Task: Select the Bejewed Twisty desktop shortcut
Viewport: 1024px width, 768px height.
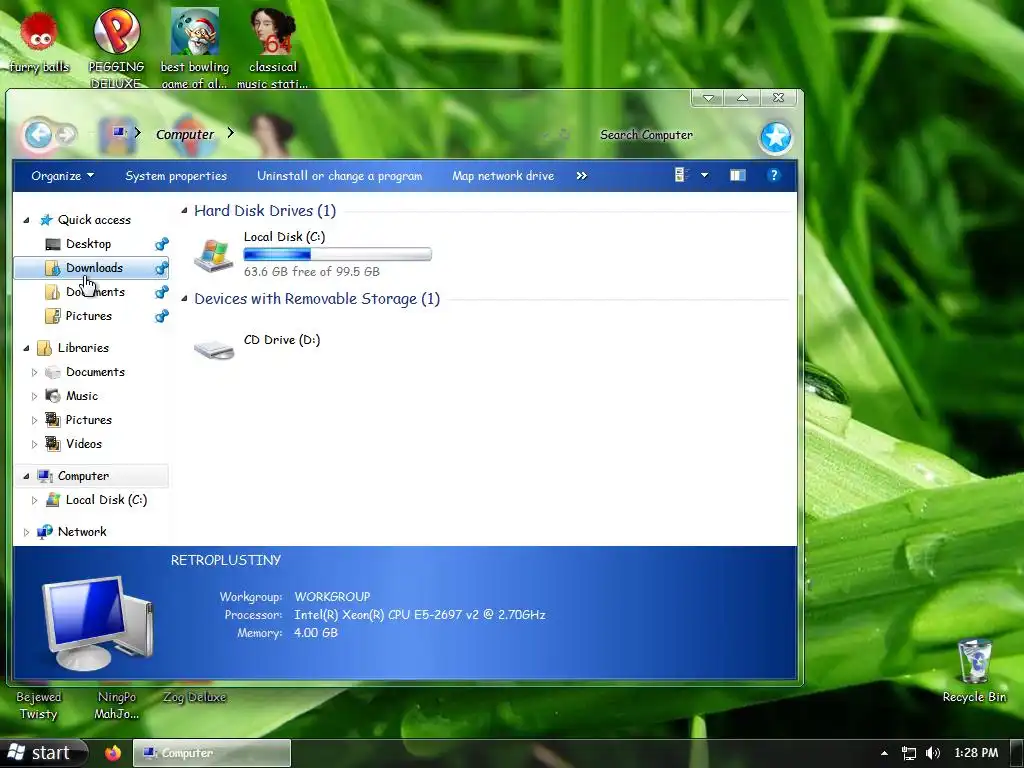Action: coord(39,705)
